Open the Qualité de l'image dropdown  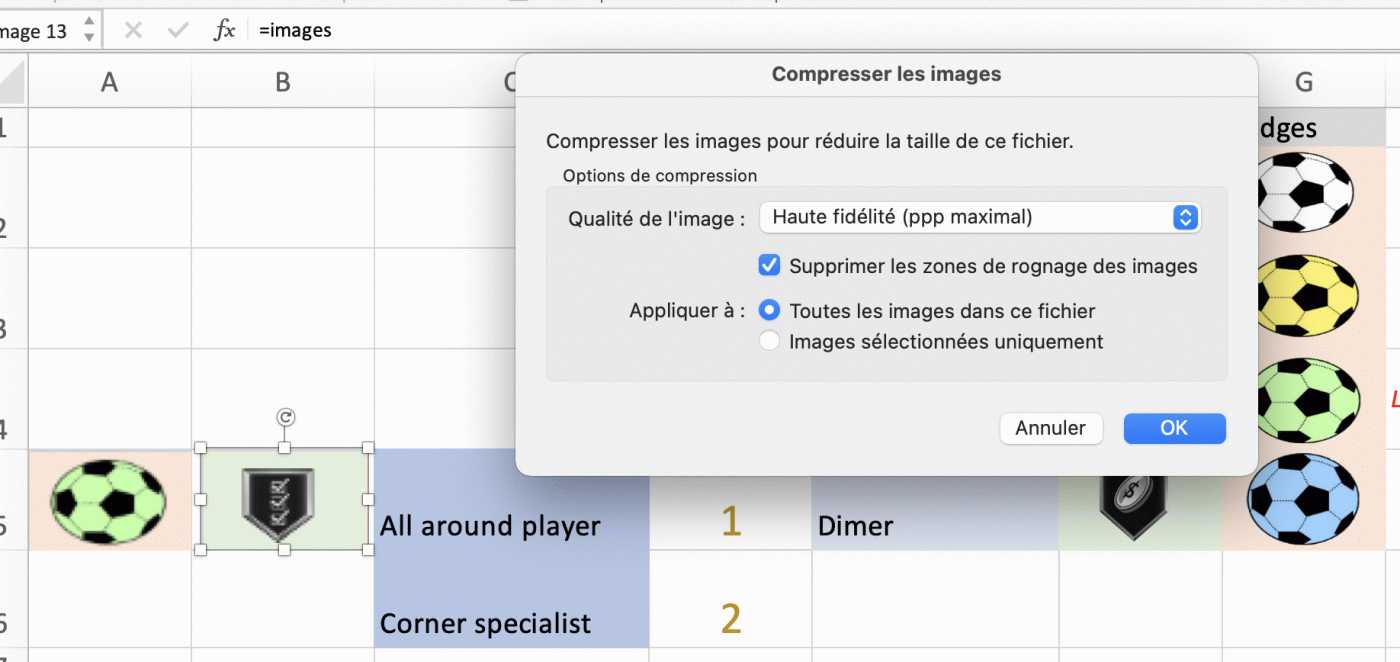pyautogui.click(x=980, y=217)
